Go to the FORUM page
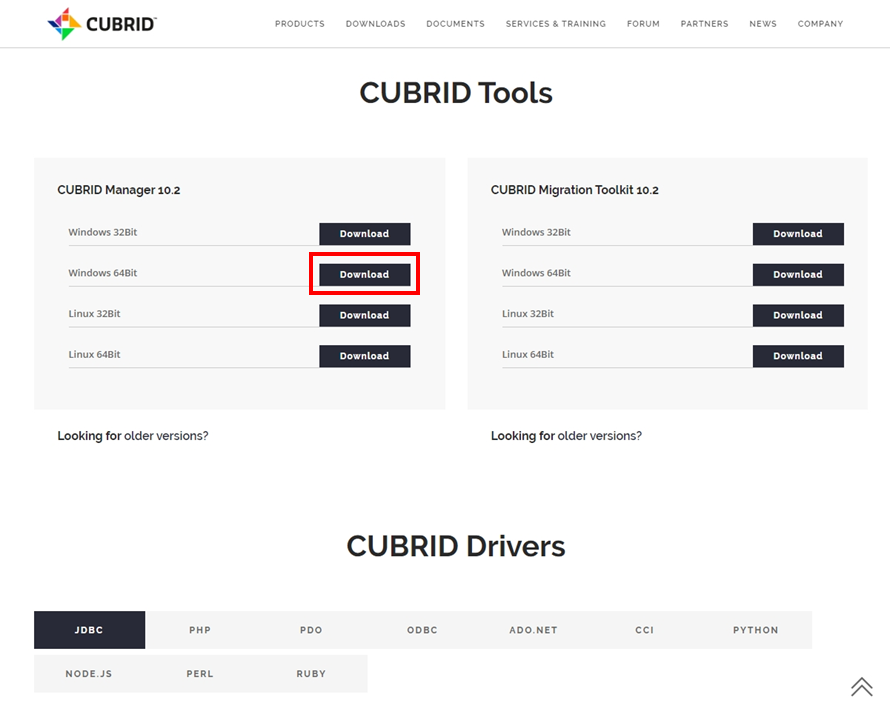 pyautogui.click(x=643, y=24)
